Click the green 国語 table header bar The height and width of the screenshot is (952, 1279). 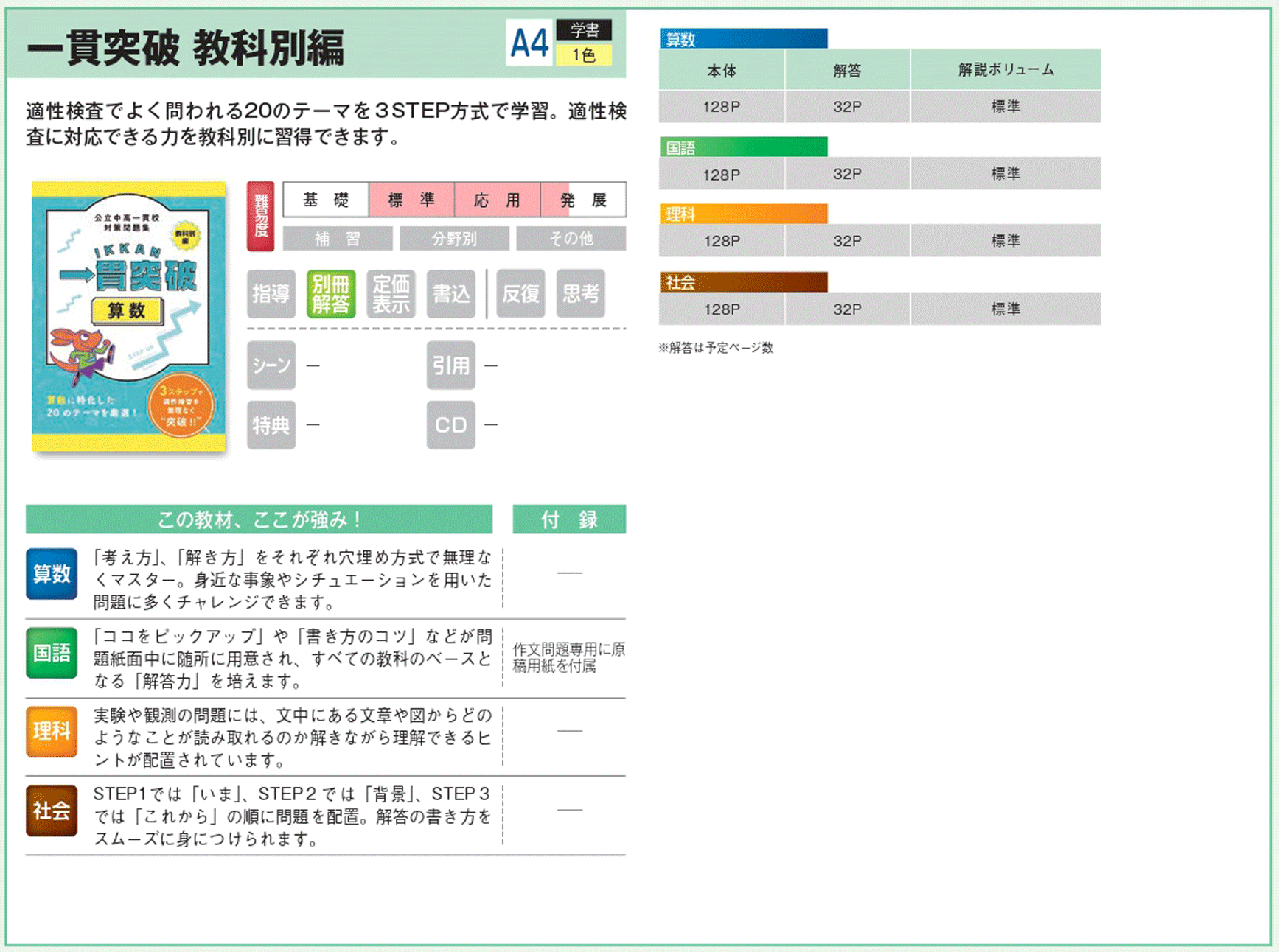(x=743, y=147)
